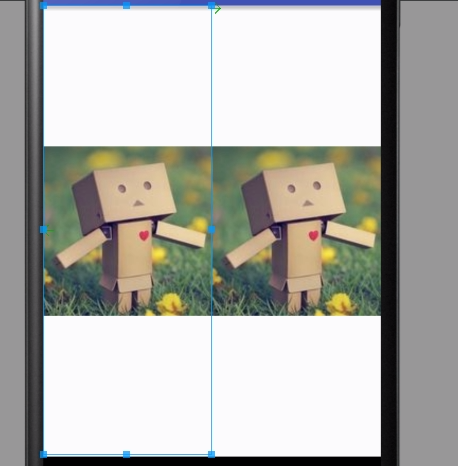The width and height of the screenshot is (458, 466).
Task: Click the bottom-left corner selection handle
Action: pyautogui.click(x=44, y=454)
